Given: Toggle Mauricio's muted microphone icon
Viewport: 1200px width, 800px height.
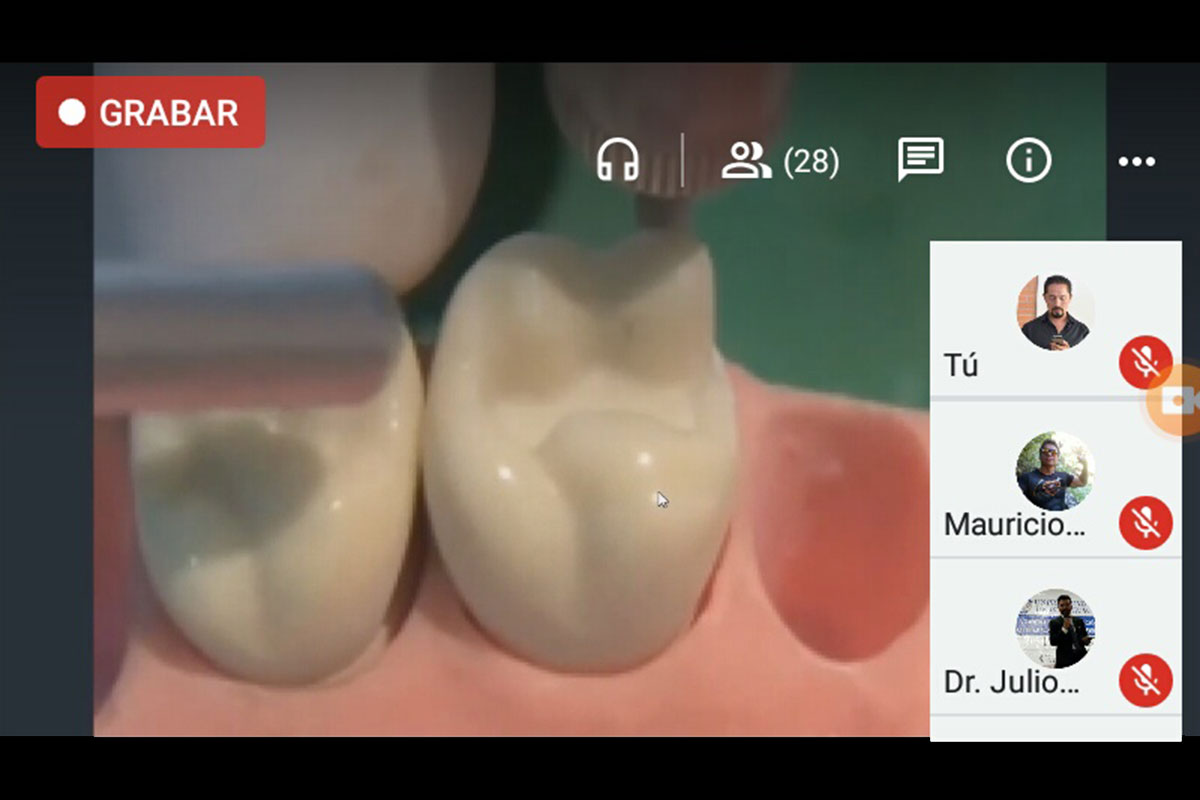Looking at the screenshot, I should pyautogui.click(x=1146, y=522).
